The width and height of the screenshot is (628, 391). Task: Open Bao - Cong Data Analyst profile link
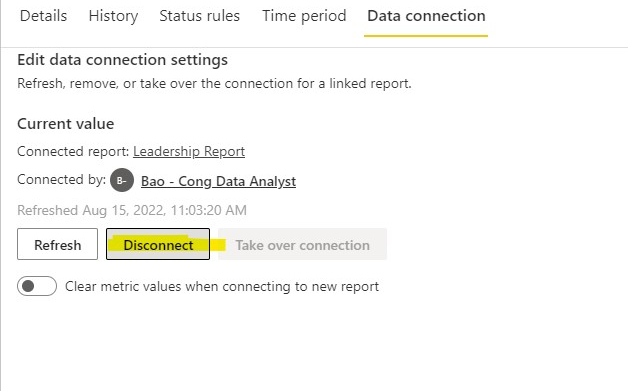point(218,181)
